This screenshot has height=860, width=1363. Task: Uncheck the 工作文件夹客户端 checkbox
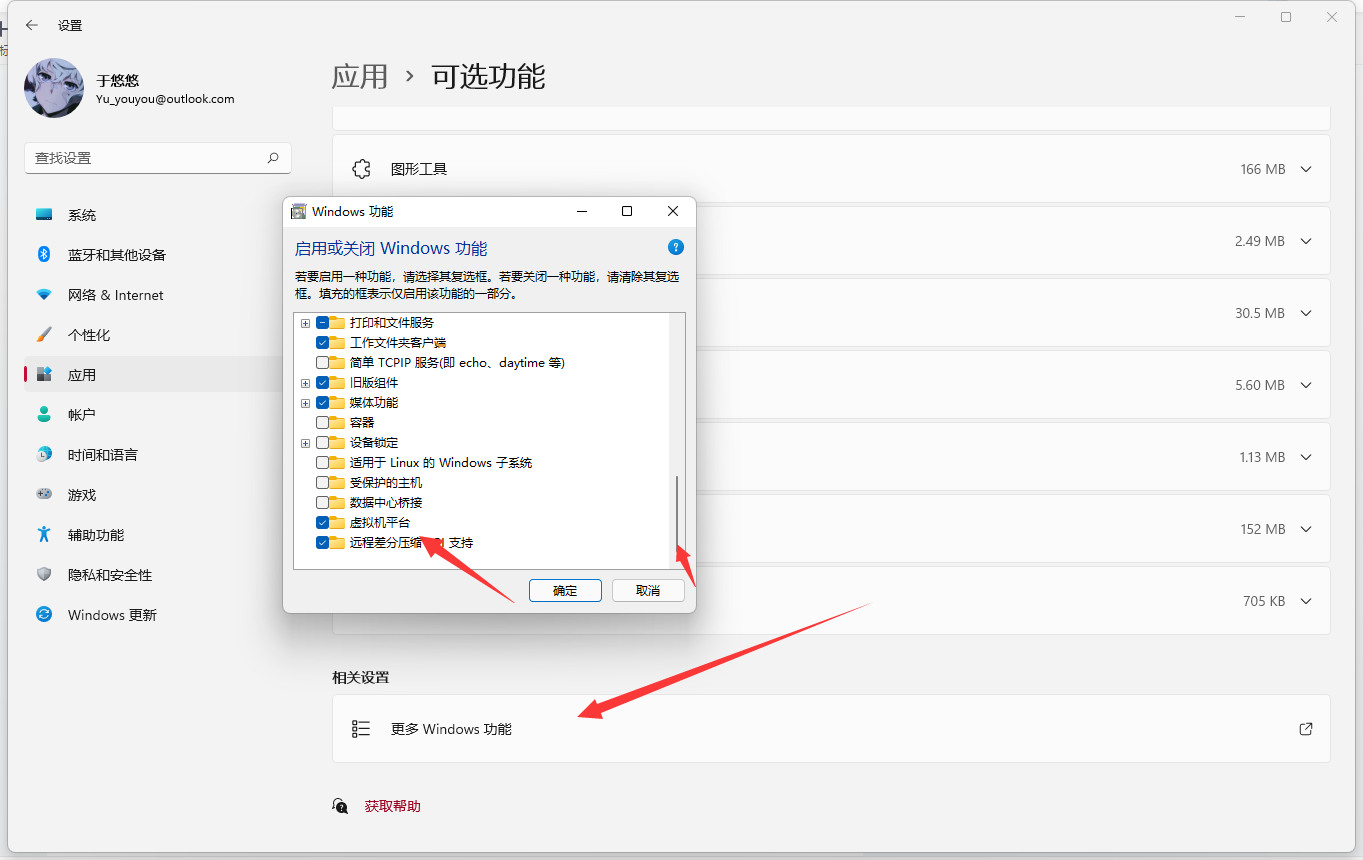click(322, 343)
